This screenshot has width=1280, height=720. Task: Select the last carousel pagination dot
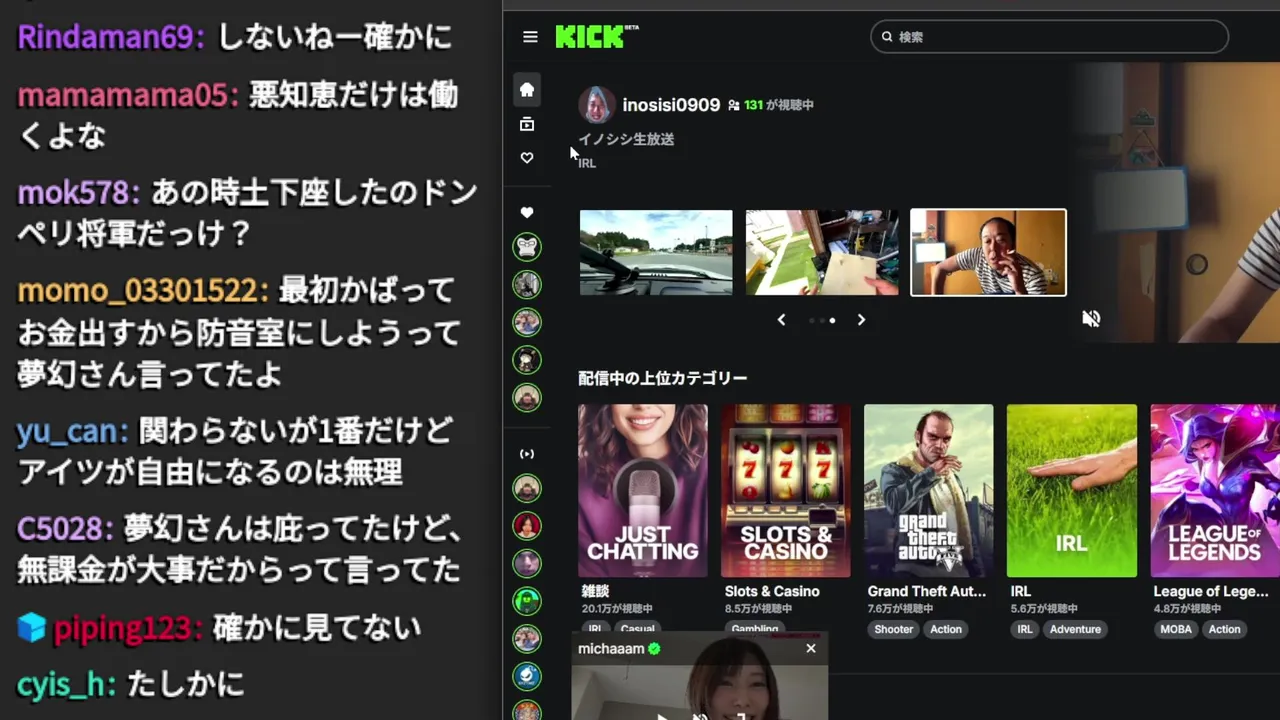point(832,321)
